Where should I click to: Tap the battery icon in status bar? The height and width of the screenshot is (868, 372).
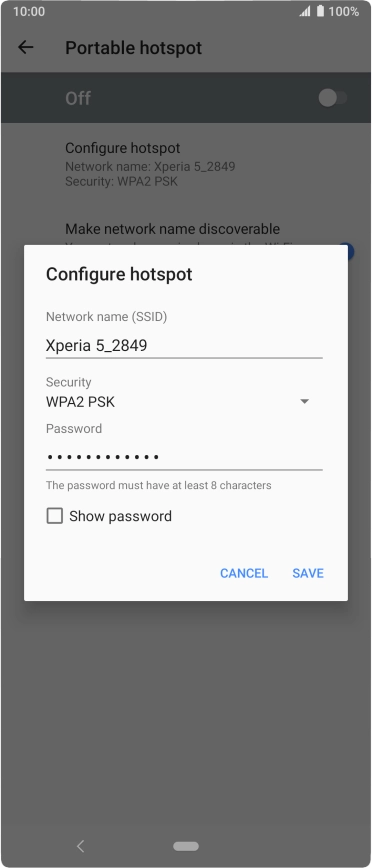tap(321, 12)
